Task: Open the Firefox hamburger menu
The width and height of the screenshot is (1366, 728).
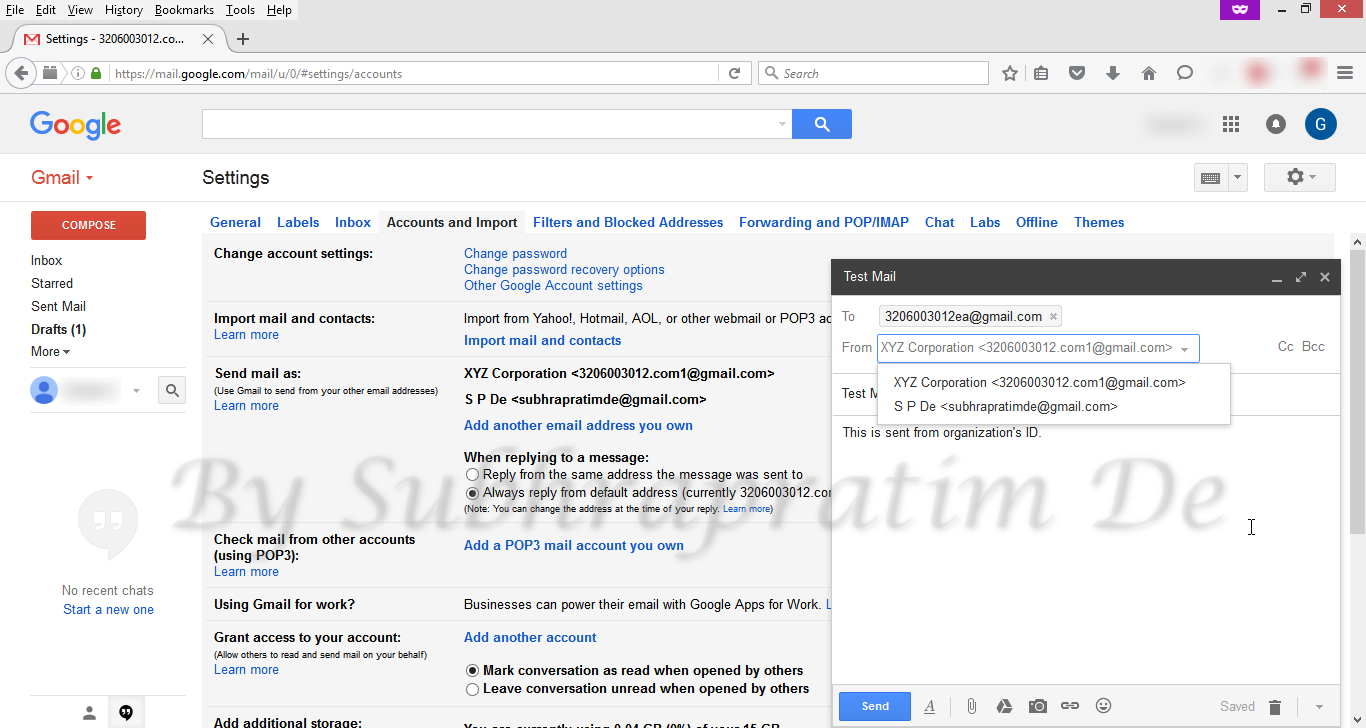Action: [1345, 73]
